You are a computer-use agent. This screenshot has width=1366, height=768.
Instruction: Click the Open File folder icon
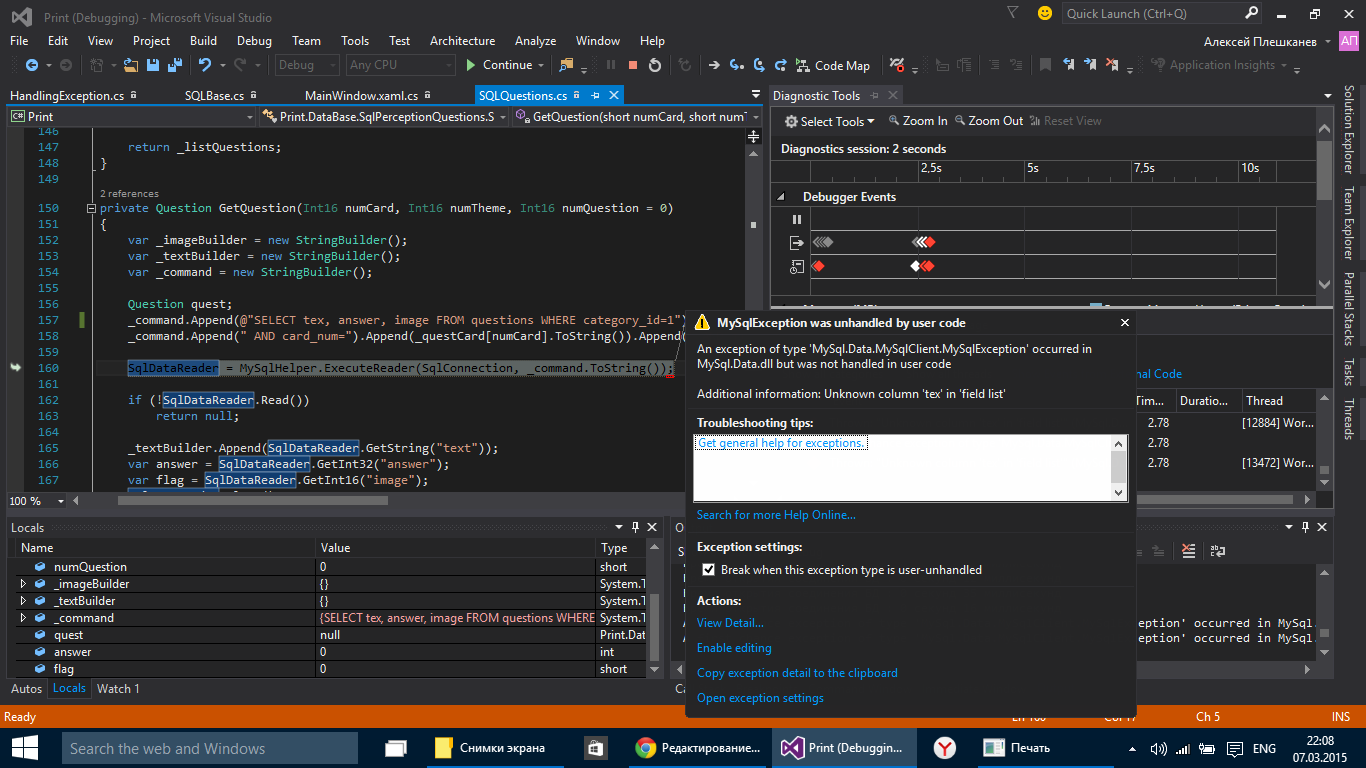pos(133,65)
